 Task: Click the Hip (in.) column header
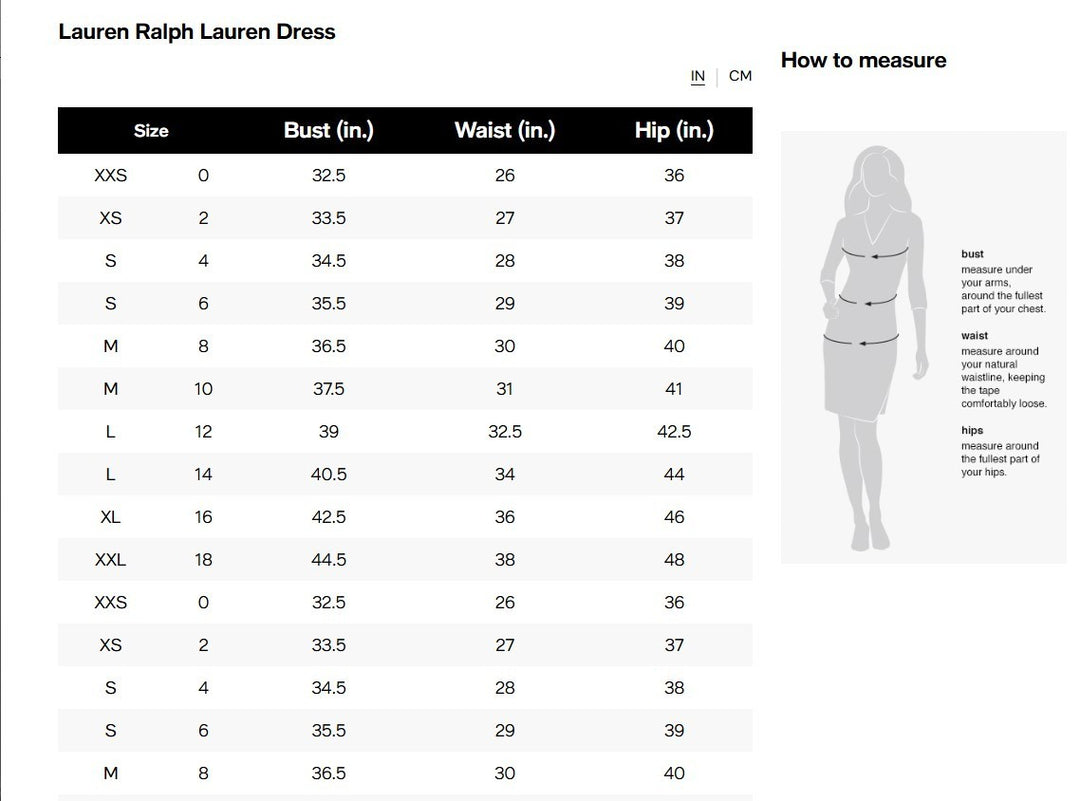point(674,130)
